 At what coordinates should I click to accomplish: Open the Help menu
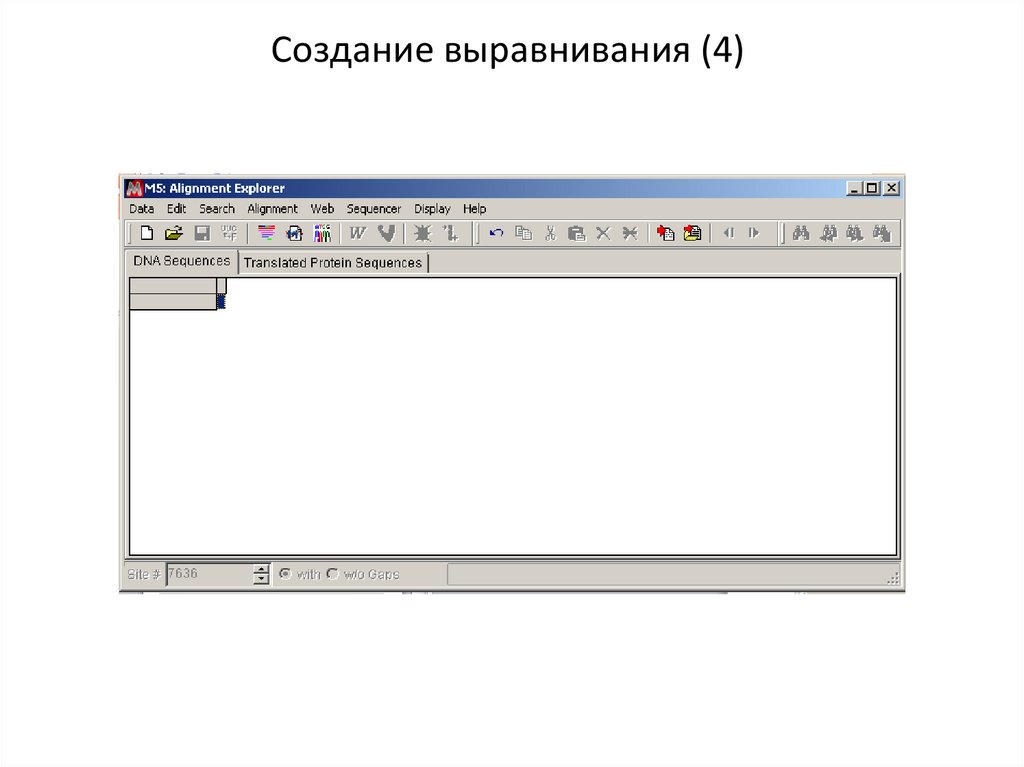pyautogui.click(x=475, y=209)
